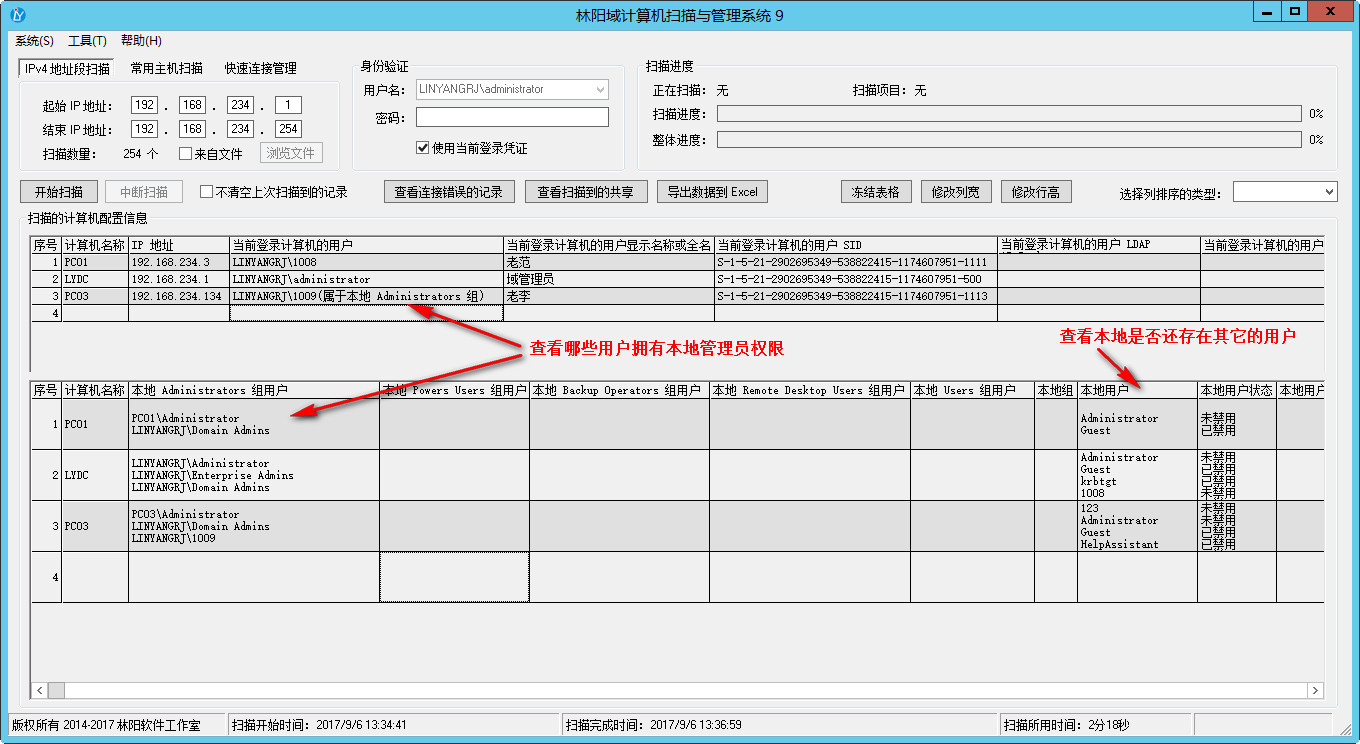Open the 工具(T) menu
1360x744 pixels.
tap(87, 41)
